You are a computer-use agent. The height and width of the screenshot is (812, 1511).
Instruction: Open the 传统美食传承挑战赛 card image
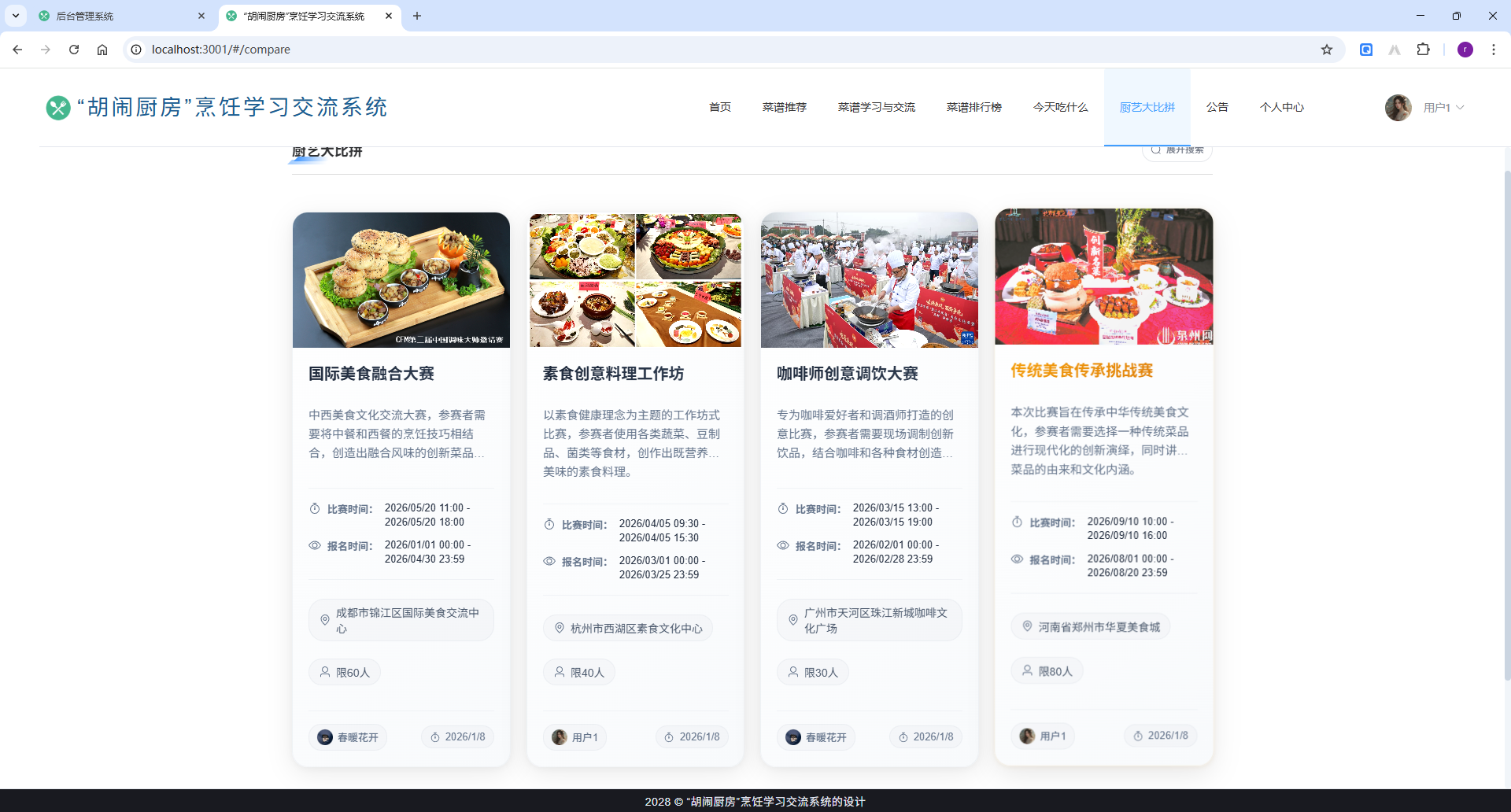pos(1104,276)
